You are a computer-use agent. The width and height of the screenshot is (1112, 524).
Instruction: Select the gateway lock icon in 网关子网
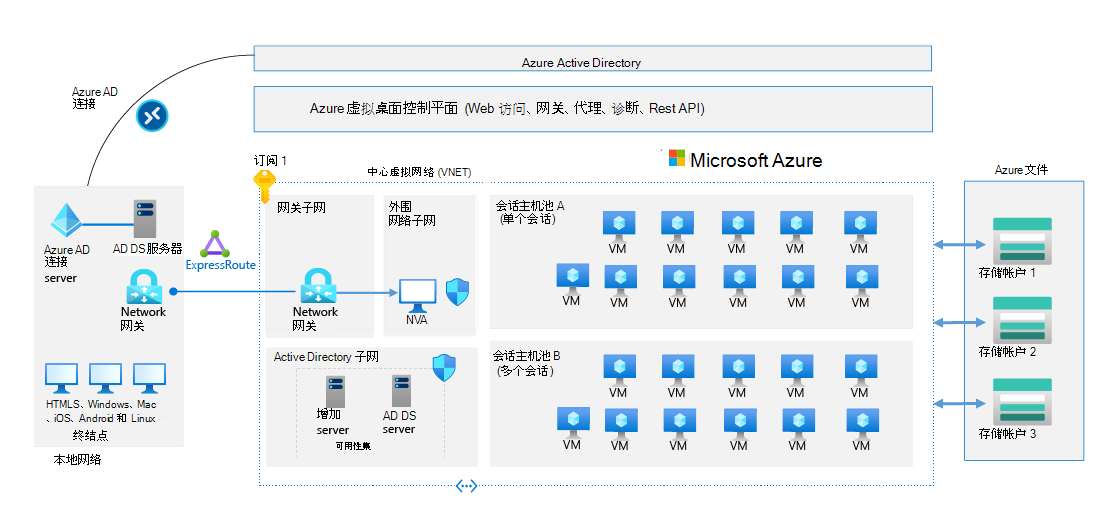coord(317,286)
